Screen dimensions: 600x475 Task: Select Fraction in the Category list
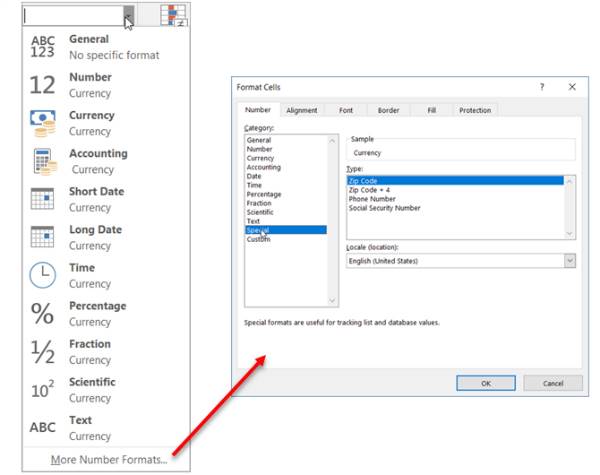click(286, 203)
